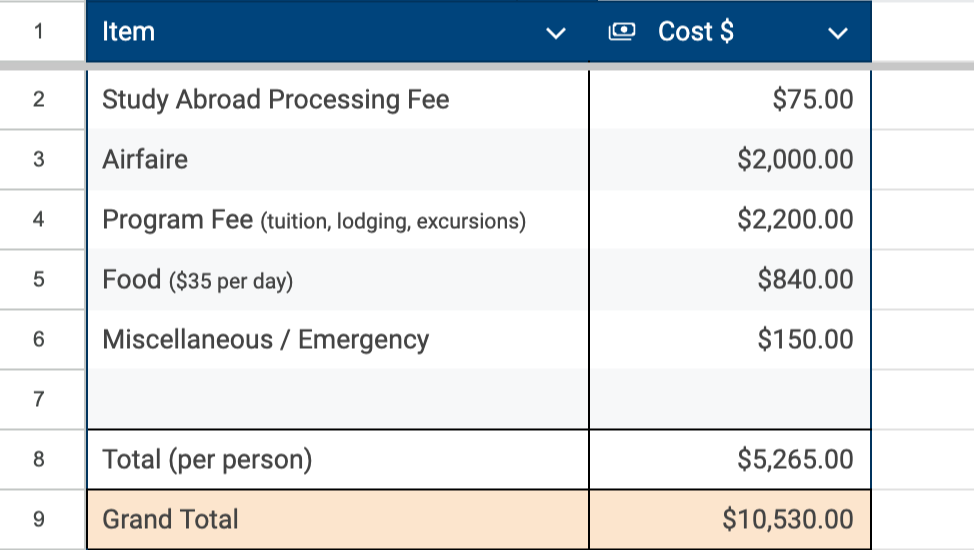Select the Total (per person) cell
This screenshot has width=974, height=550.
pyautogui.click(x=208, y=460)
